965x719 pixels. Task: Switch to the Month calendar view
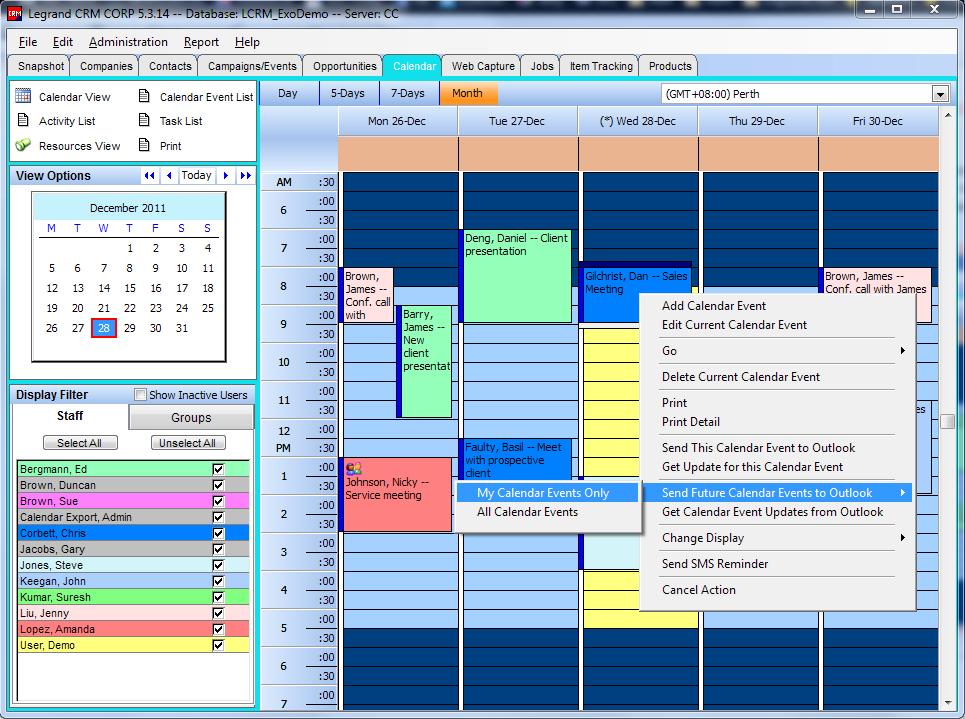tap(468, 94)
